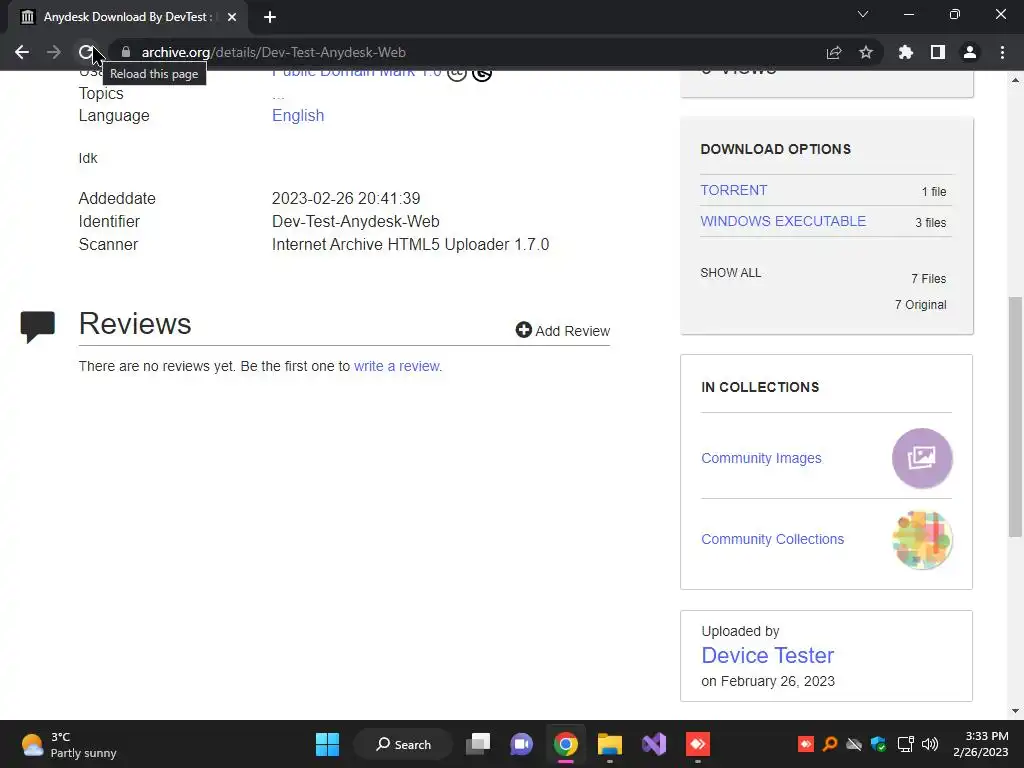
Task: Click the '7 Original' count text
Action: [x=920, y=305]
